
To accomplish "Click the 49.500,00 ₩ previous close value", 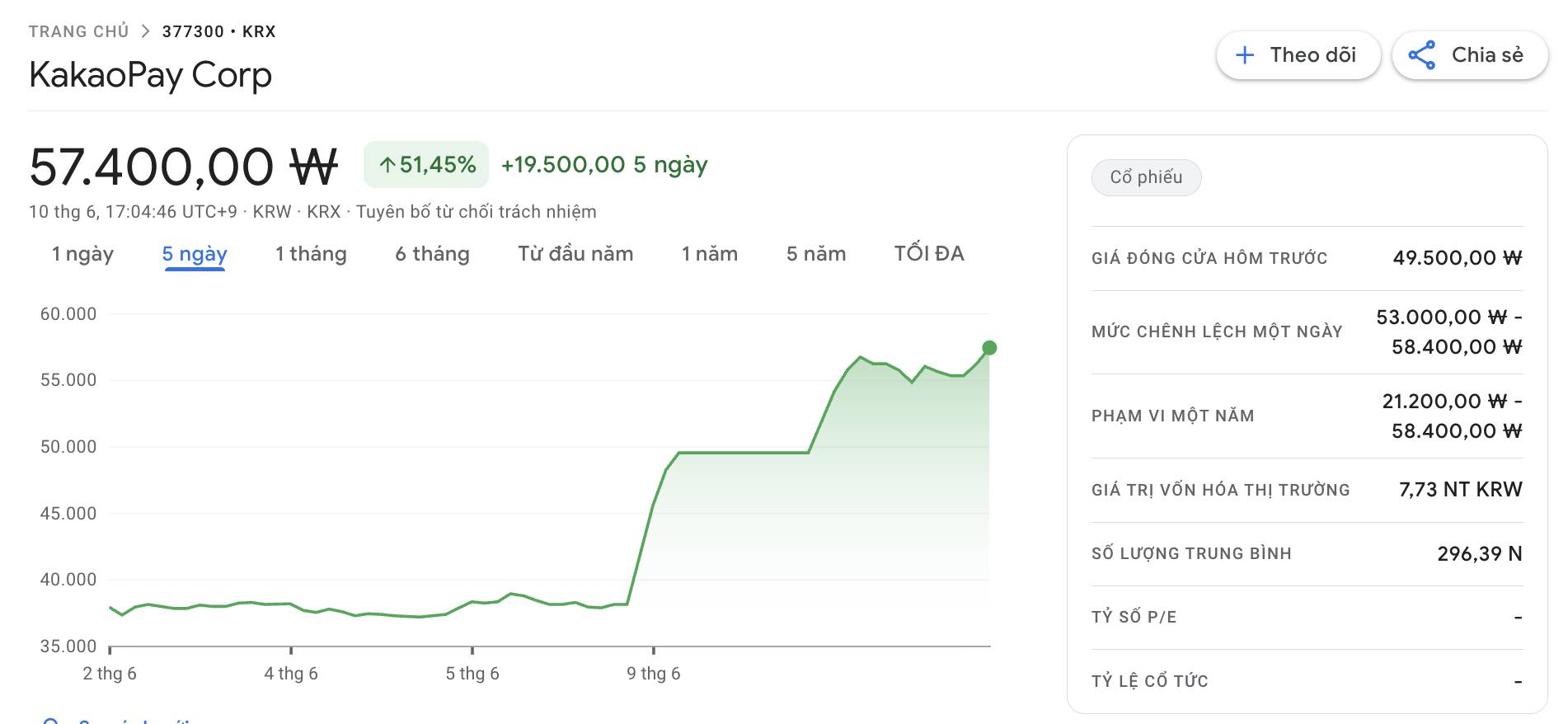I will (x=1458, y=258).
